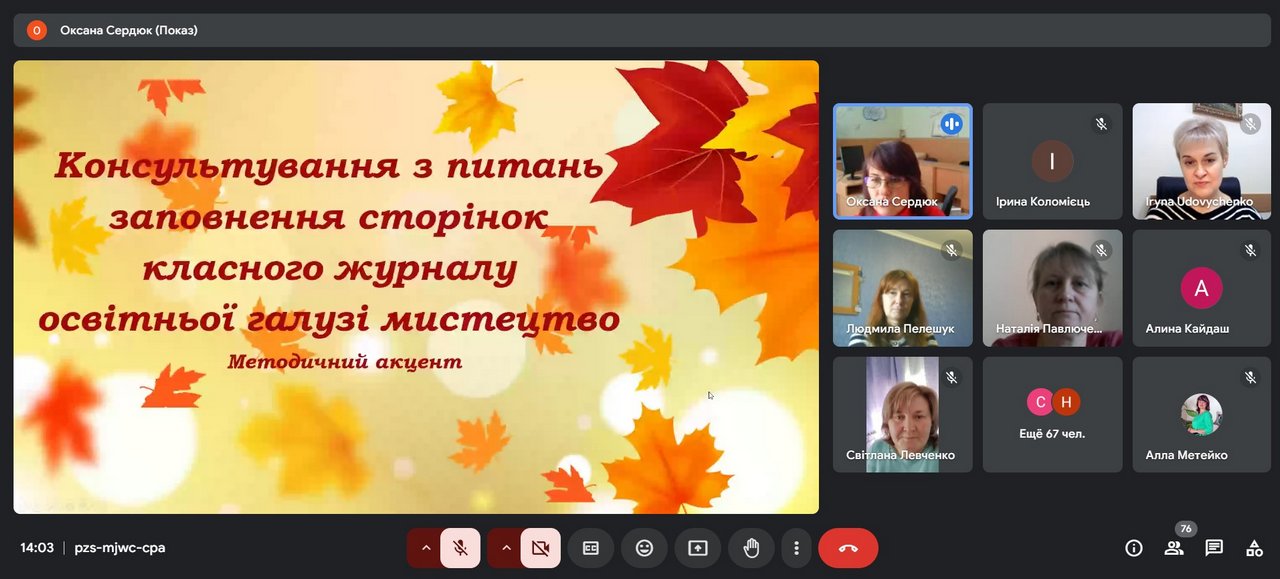Click muted mic icon on Алла Метейко tile
1280x579 pixels.
[1251, 378]
